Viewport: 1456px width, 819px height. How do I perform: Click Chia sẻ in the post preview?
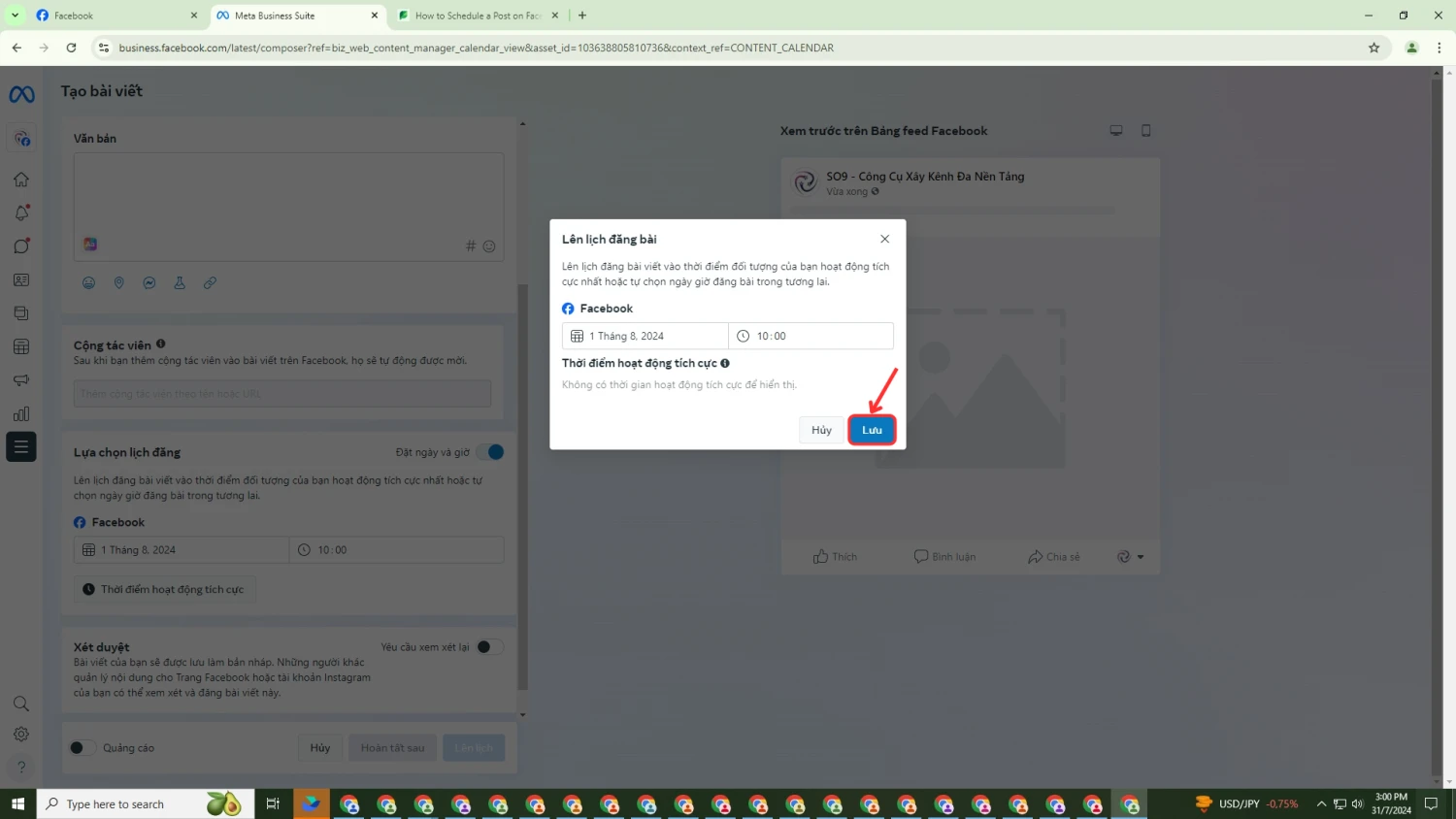tap(1054, 557)
